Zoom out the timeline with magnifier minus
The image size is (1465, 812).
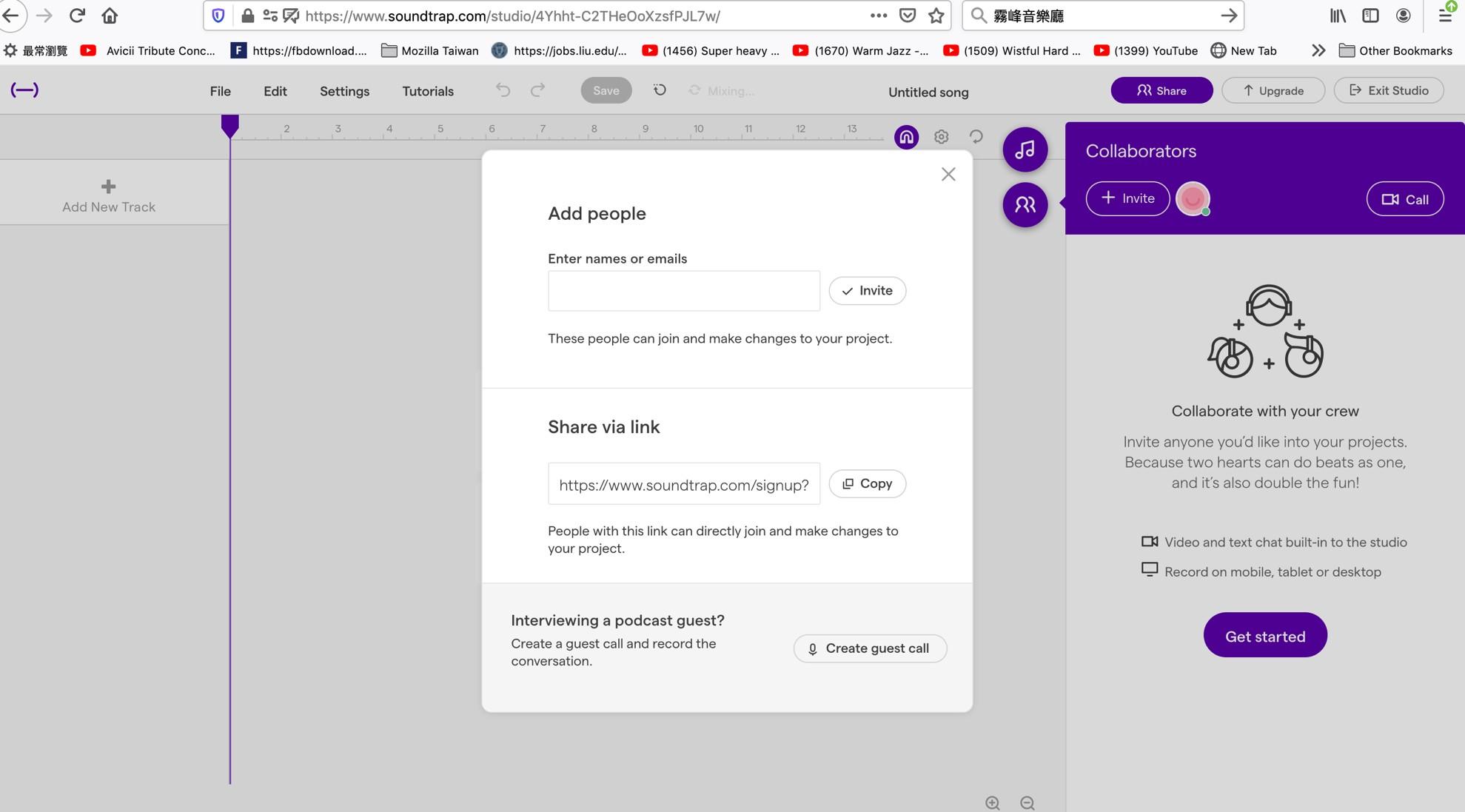tap(1027, 803)
